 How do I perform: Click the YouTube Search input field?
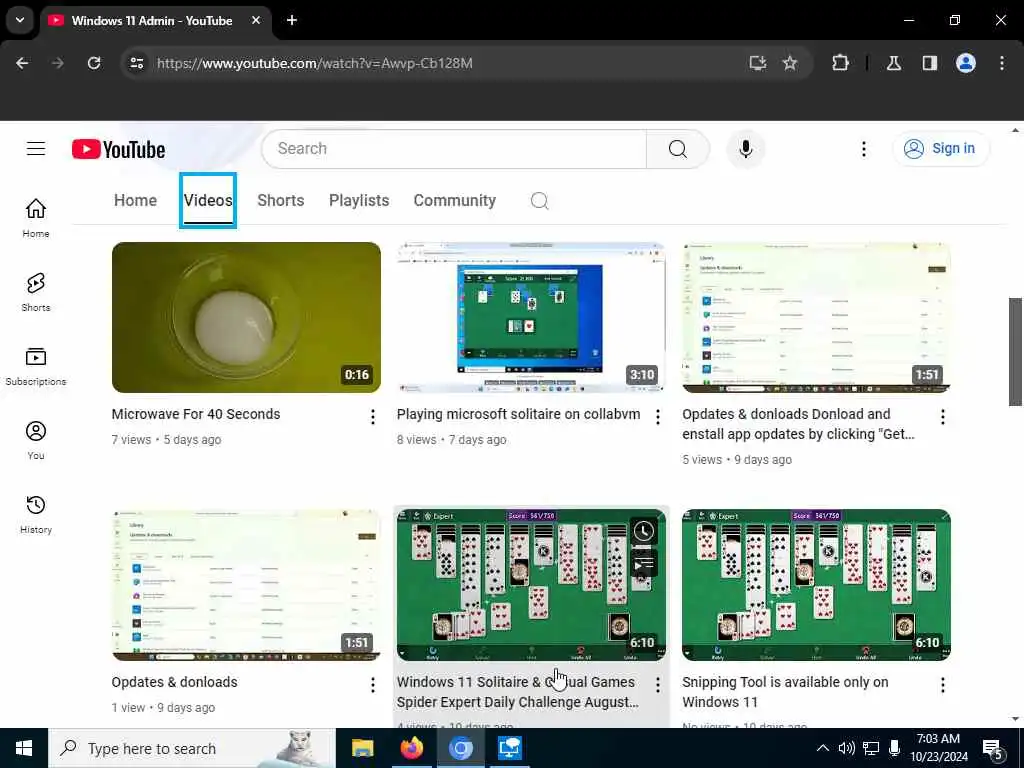[x=453, y=149]
